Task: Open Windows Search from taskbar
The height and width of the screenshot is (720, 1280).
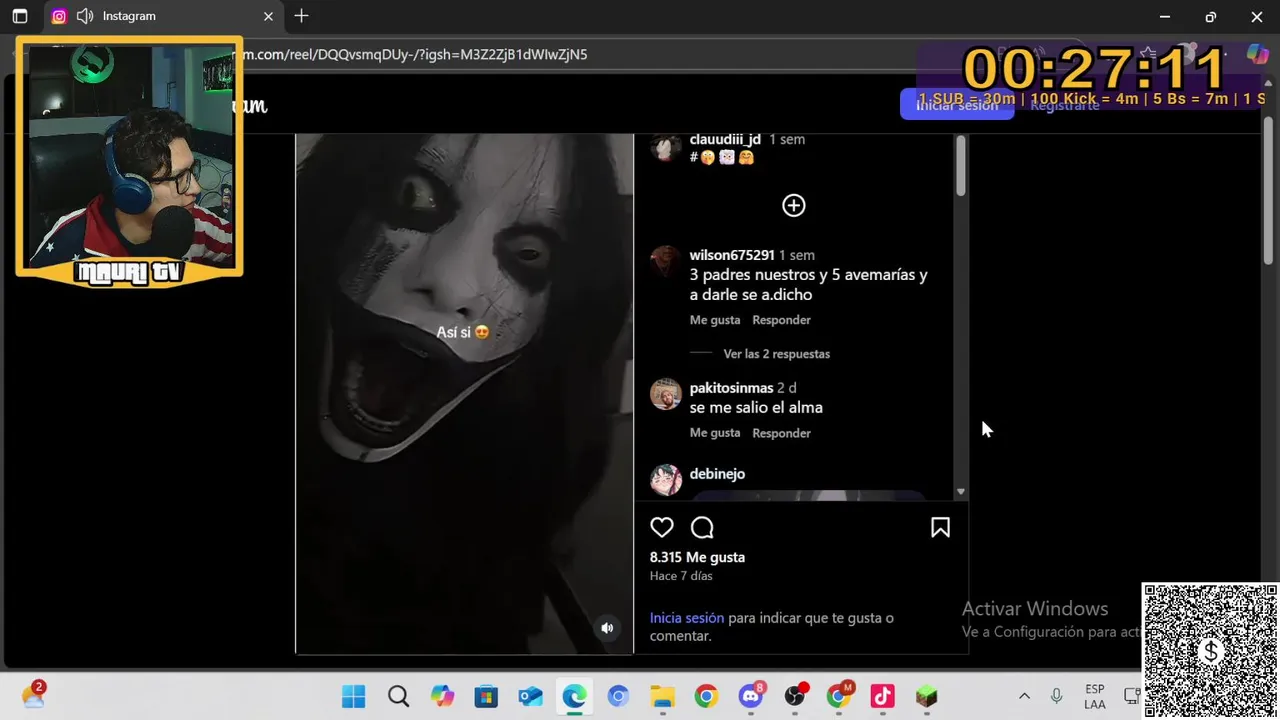Action: click(x=398, y=697)
